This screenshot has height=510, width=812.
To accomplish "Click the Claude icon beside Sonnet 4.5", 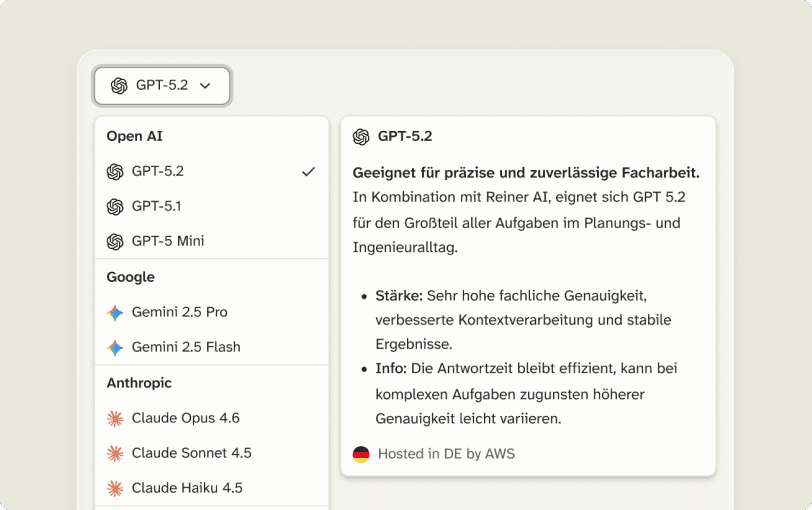I will click(x=115, y=453).
